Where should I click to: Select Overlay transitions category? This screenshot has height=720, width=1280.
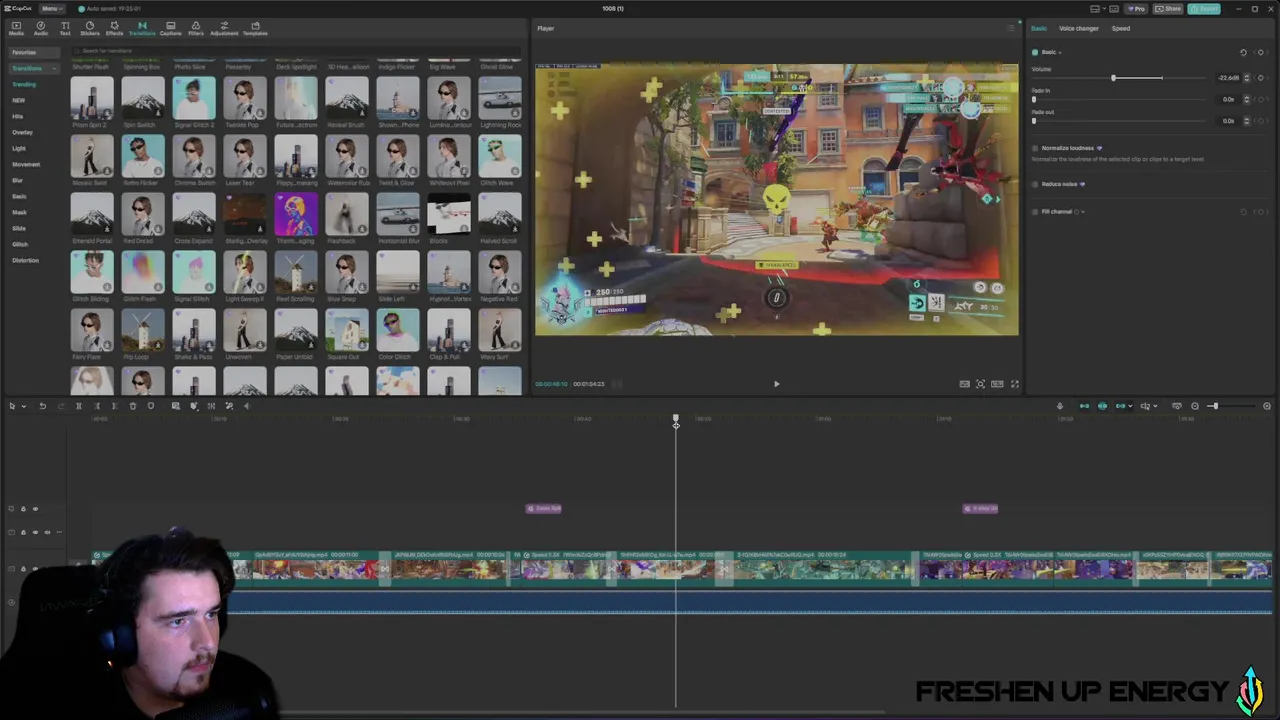(x=22, y=132)
